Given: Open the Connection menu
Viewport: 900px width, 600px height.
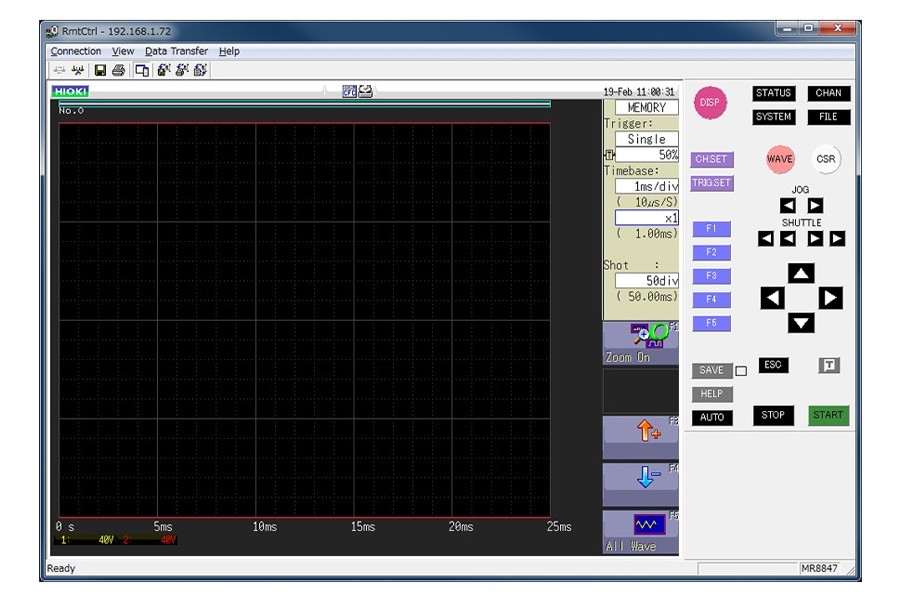Looking at the screenshot, I should 76,51.
